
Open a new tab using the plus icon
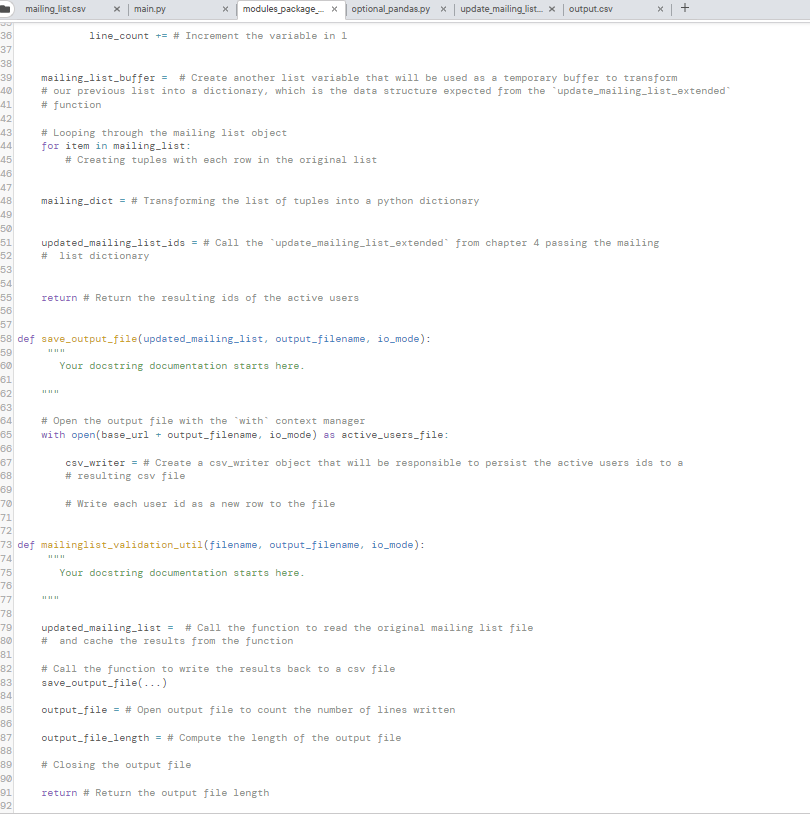tap(684, 8)
